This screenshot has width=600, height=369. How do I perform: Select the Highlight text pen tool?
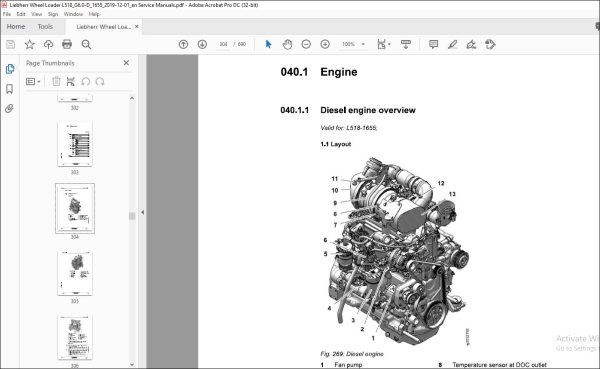[x=452, y=44]
